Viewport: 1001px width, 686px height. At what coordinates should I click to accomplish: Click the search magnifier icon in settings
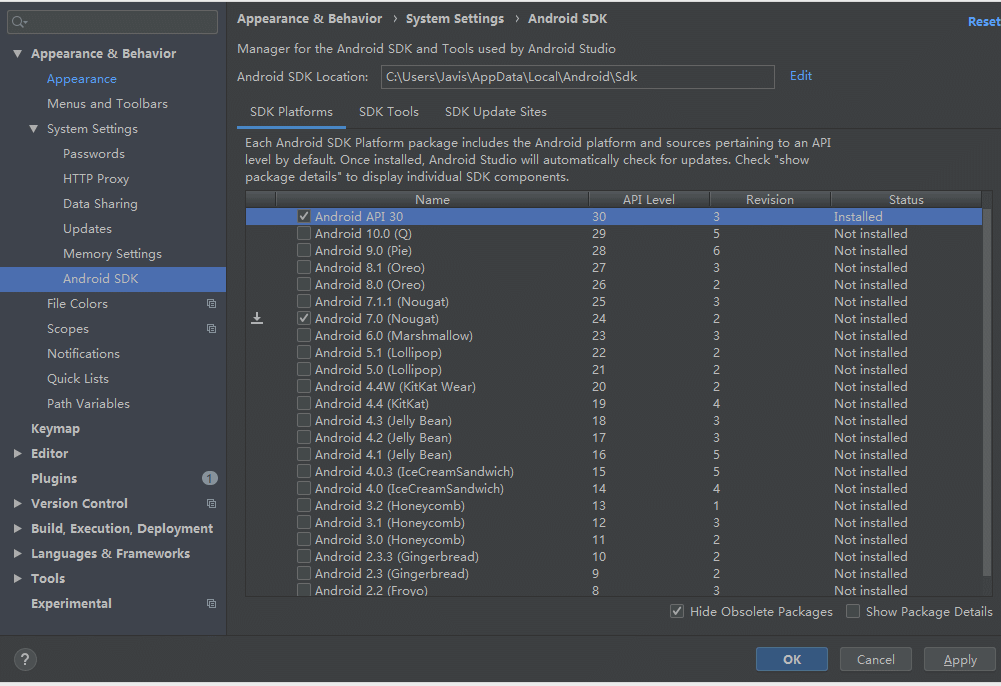(x=19, y=22)
